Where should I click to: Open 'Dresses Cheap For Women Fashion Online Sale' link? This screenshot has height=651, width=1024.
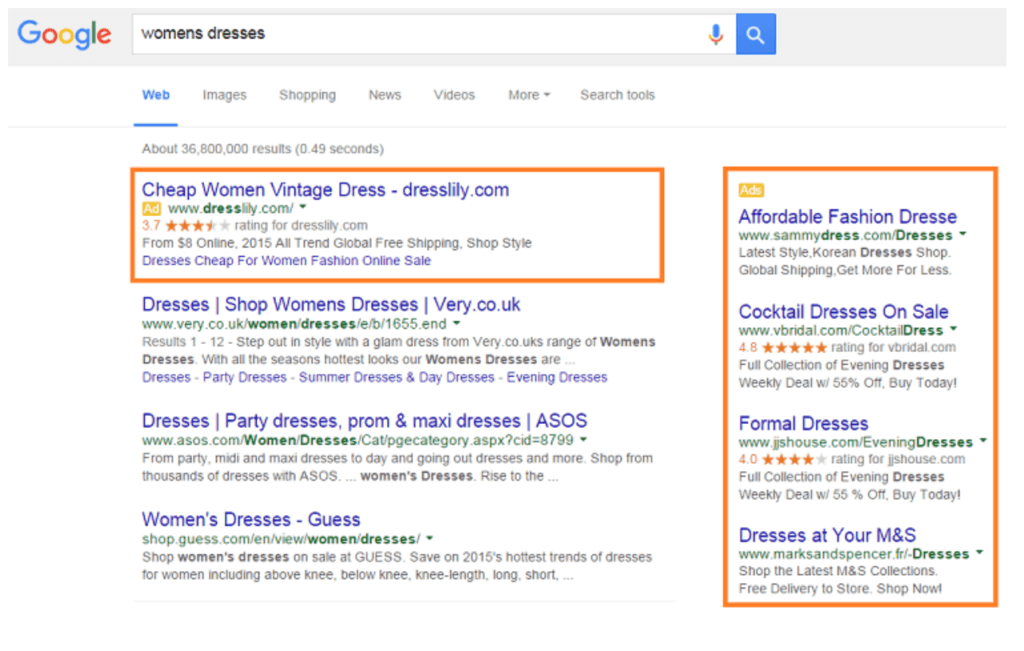(x=286, y=261)
